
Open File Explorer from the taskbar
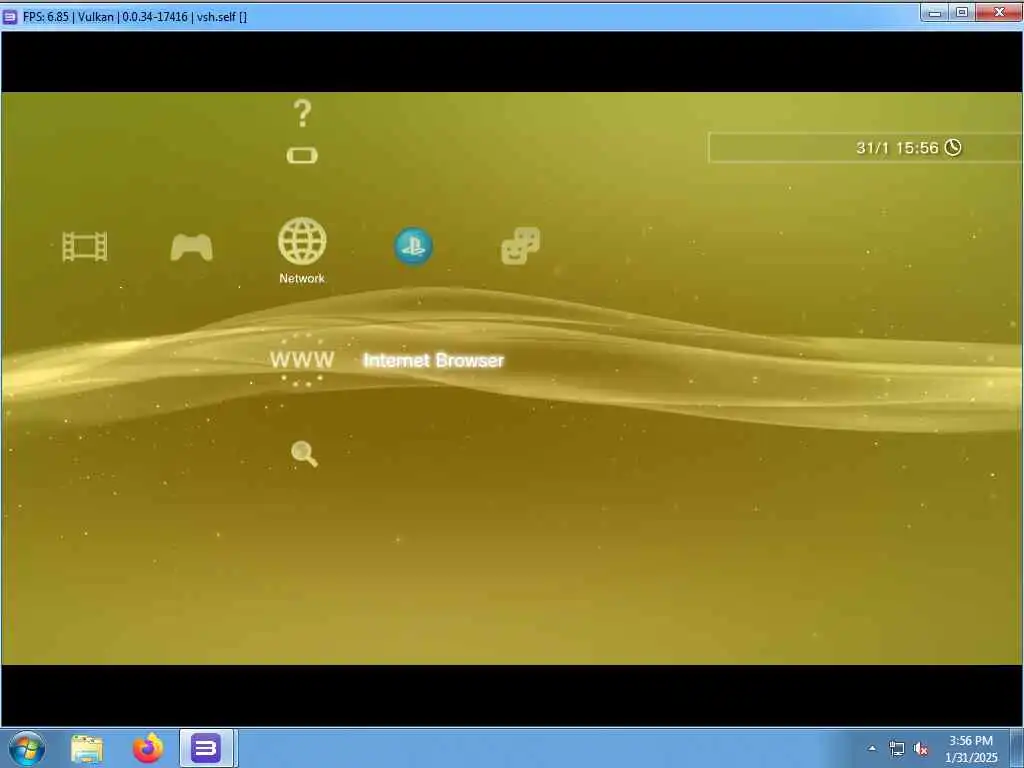pos(87,748)
